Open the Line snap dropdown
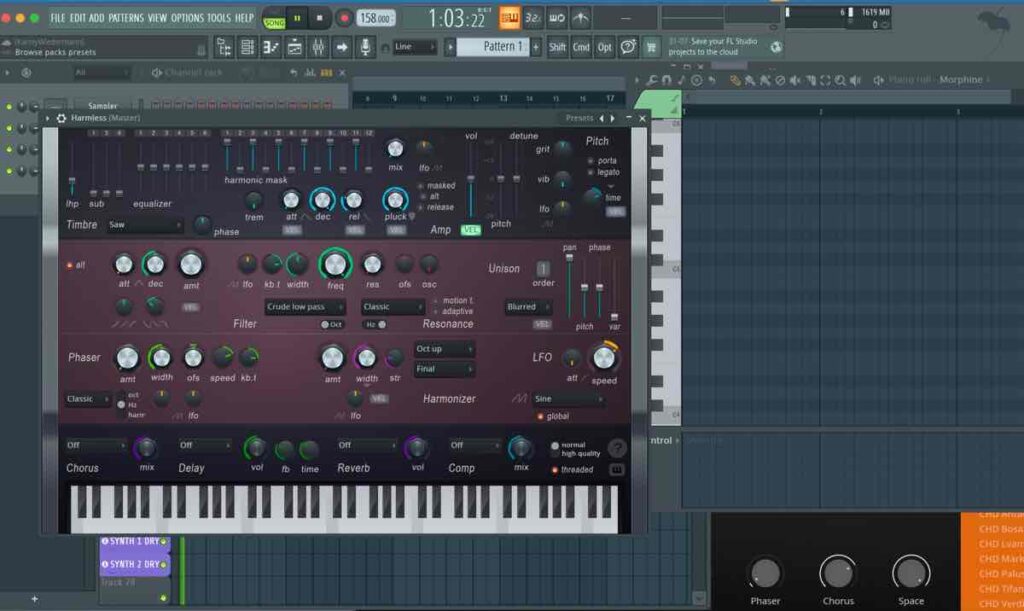Viewport: 1024px width, 611px height. (415, 47)
